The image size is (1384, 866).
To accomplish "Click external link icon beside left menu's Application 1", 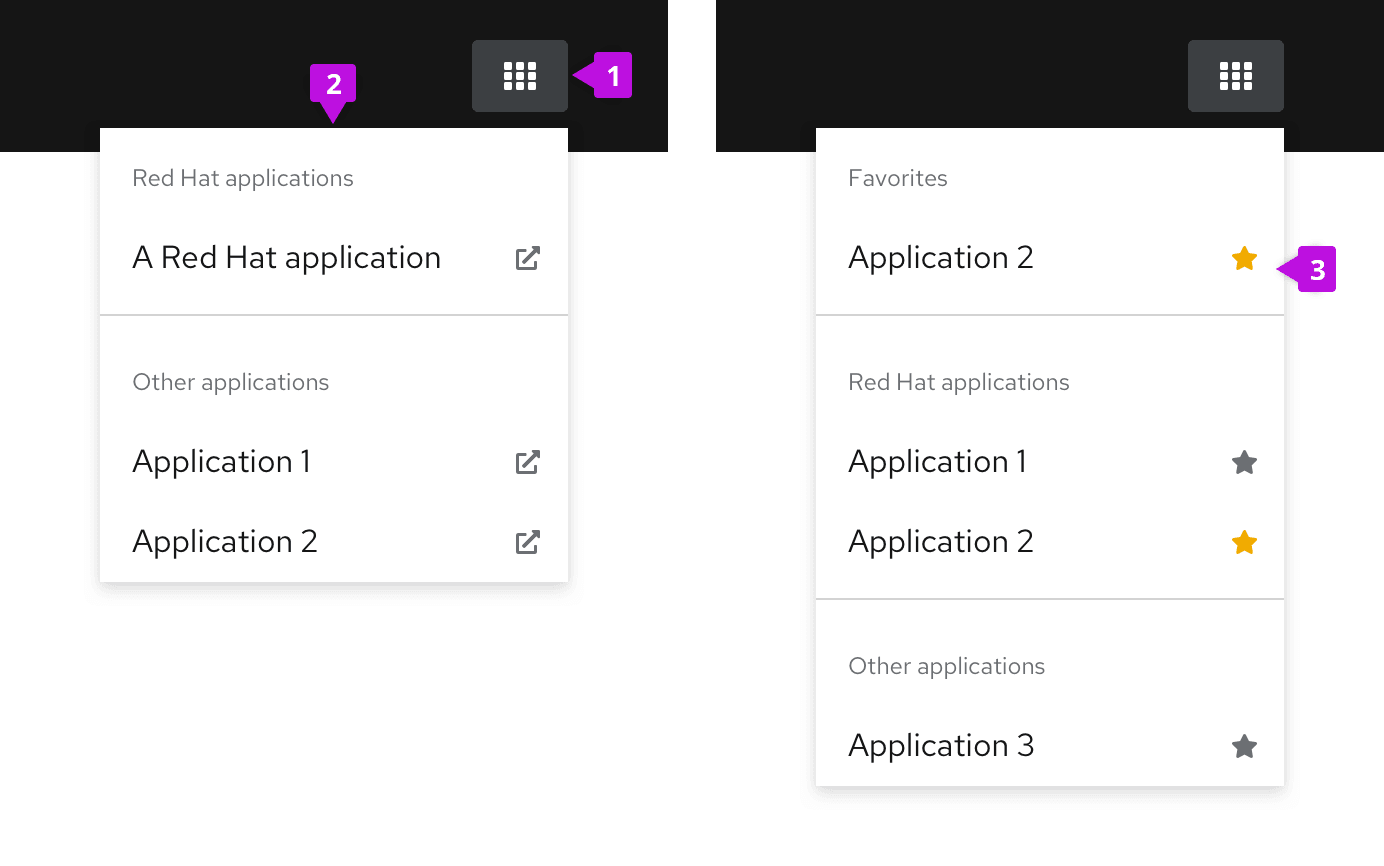I will coord(527,462).
